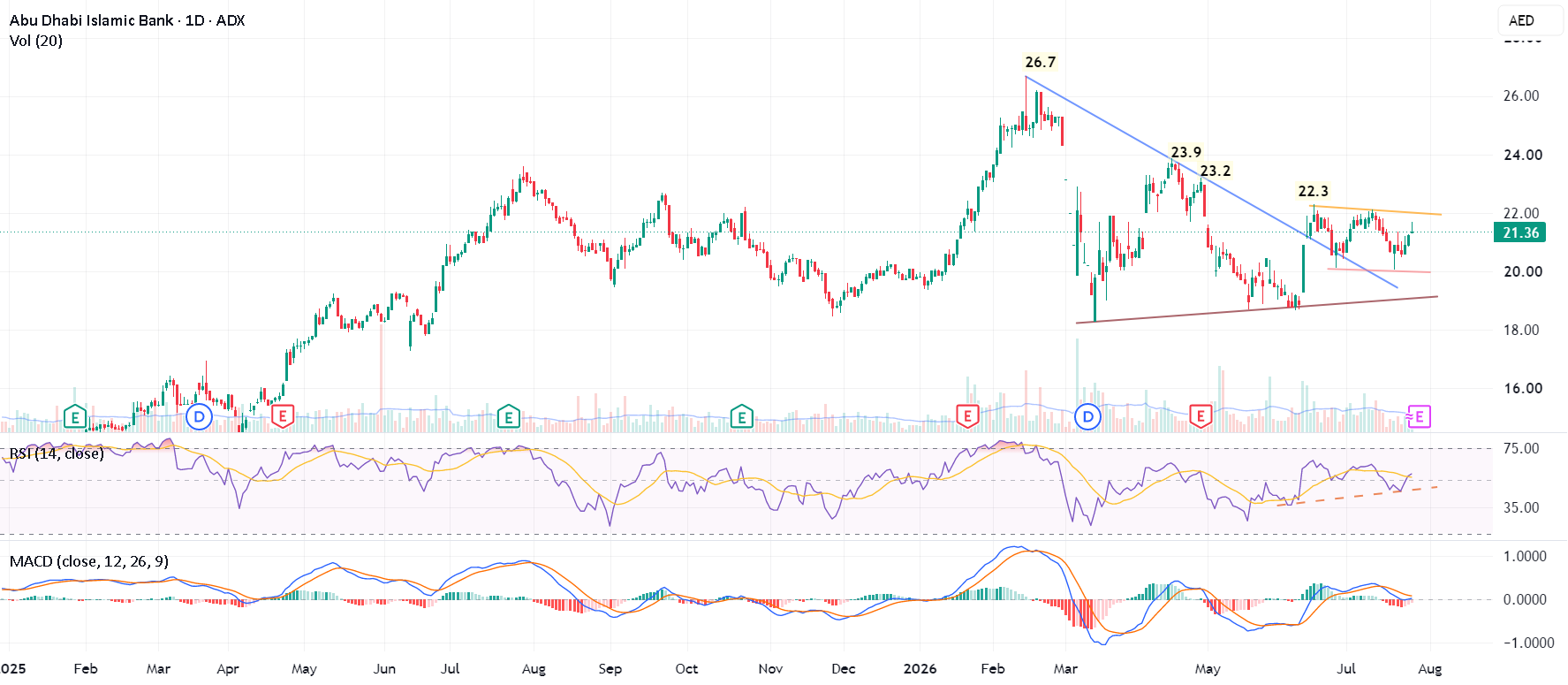Click the 2026 label on time axis
The image size is (1568, 685).
pyautogui.click(x=920, y=668)
